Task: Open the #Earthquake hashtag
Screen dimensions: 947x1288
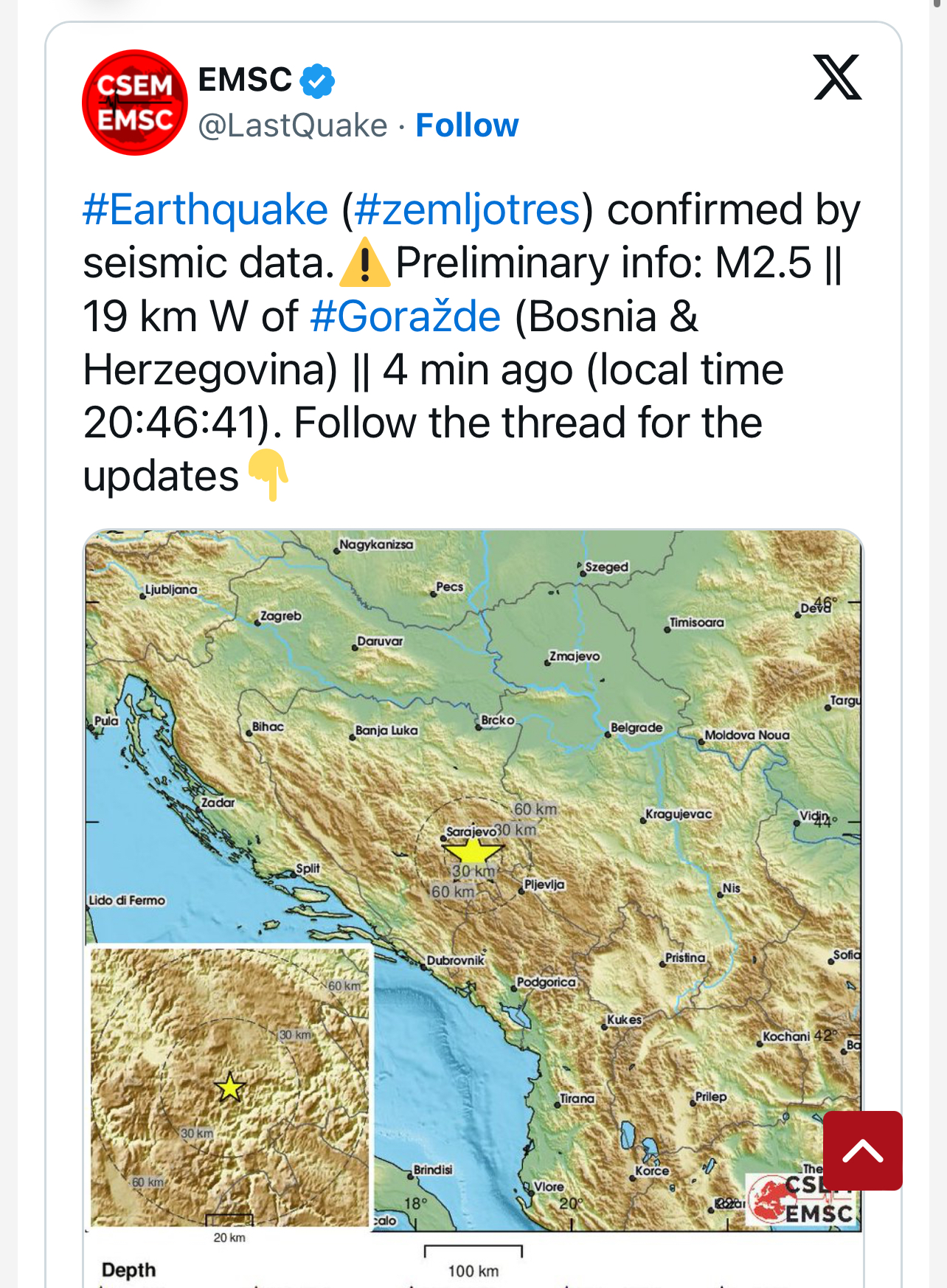Action: point(206,210)
